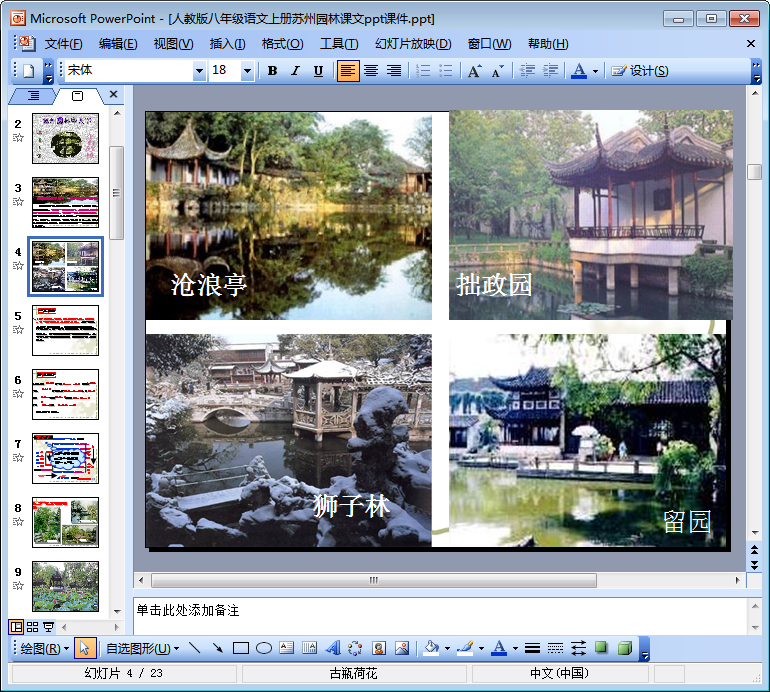
Task: Decrease indent icon
Action: (x=527, y=71)
